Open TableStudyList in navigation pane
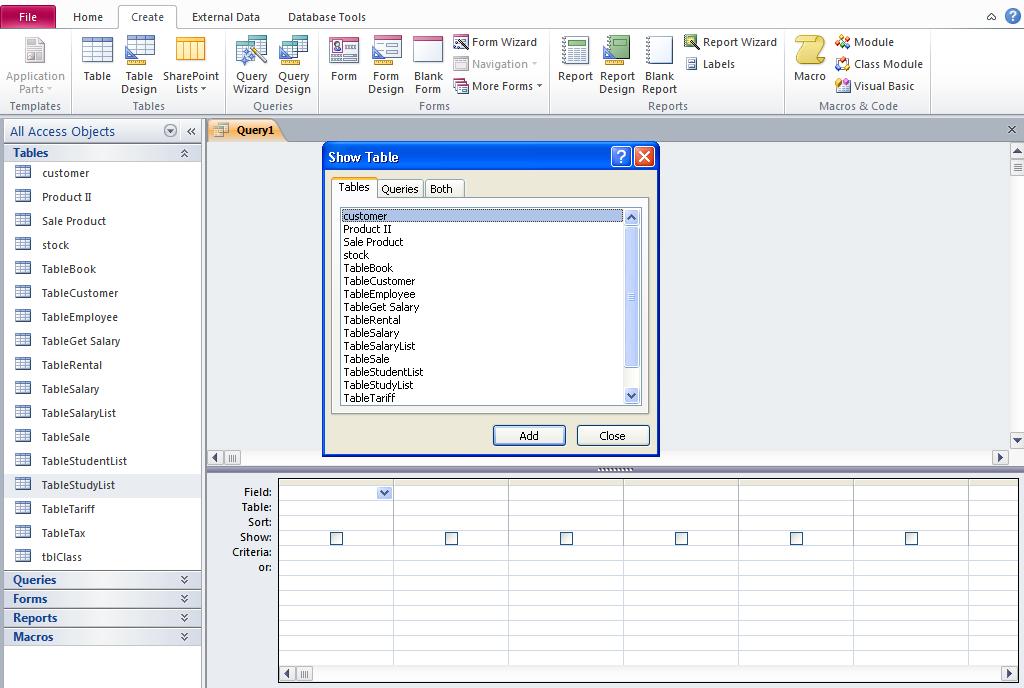Viewport: 1024px width, 688px height. pyautogui.click(x=103, y=485)
